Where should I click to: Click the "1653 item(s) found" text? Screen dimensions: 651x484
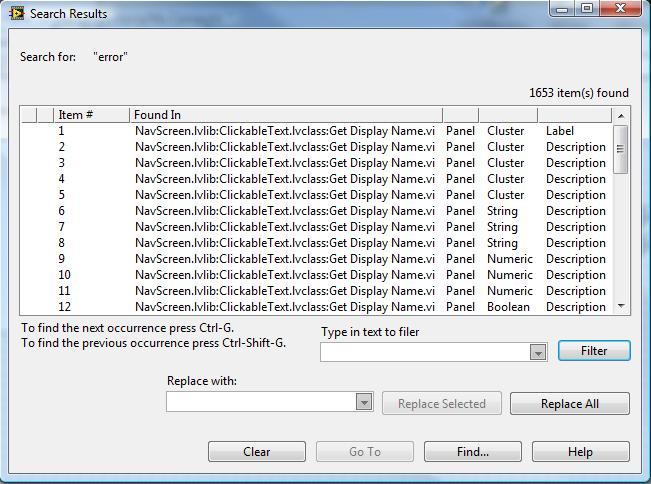point(579,93)
